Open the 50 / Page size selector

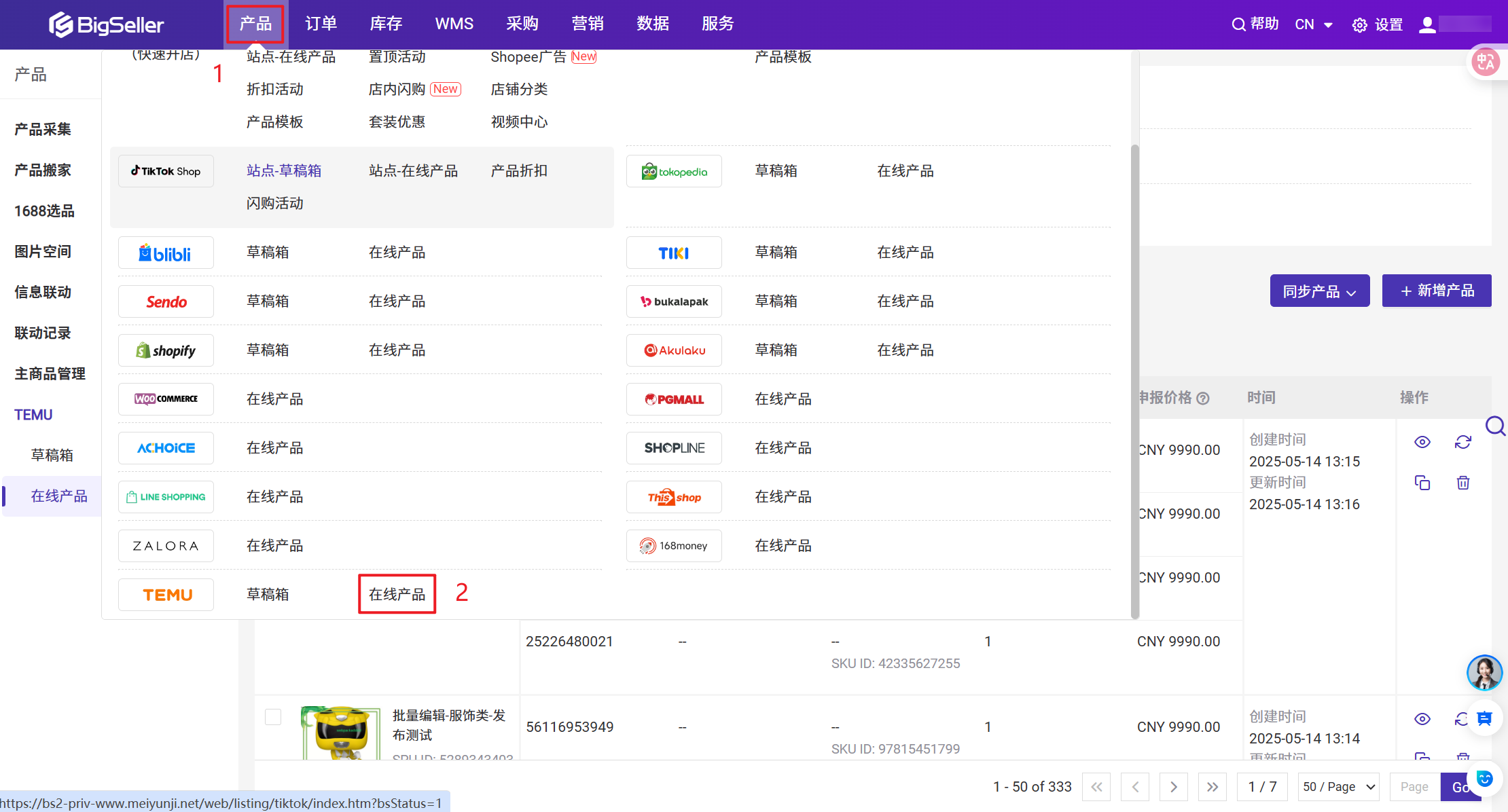(1339, 787)
